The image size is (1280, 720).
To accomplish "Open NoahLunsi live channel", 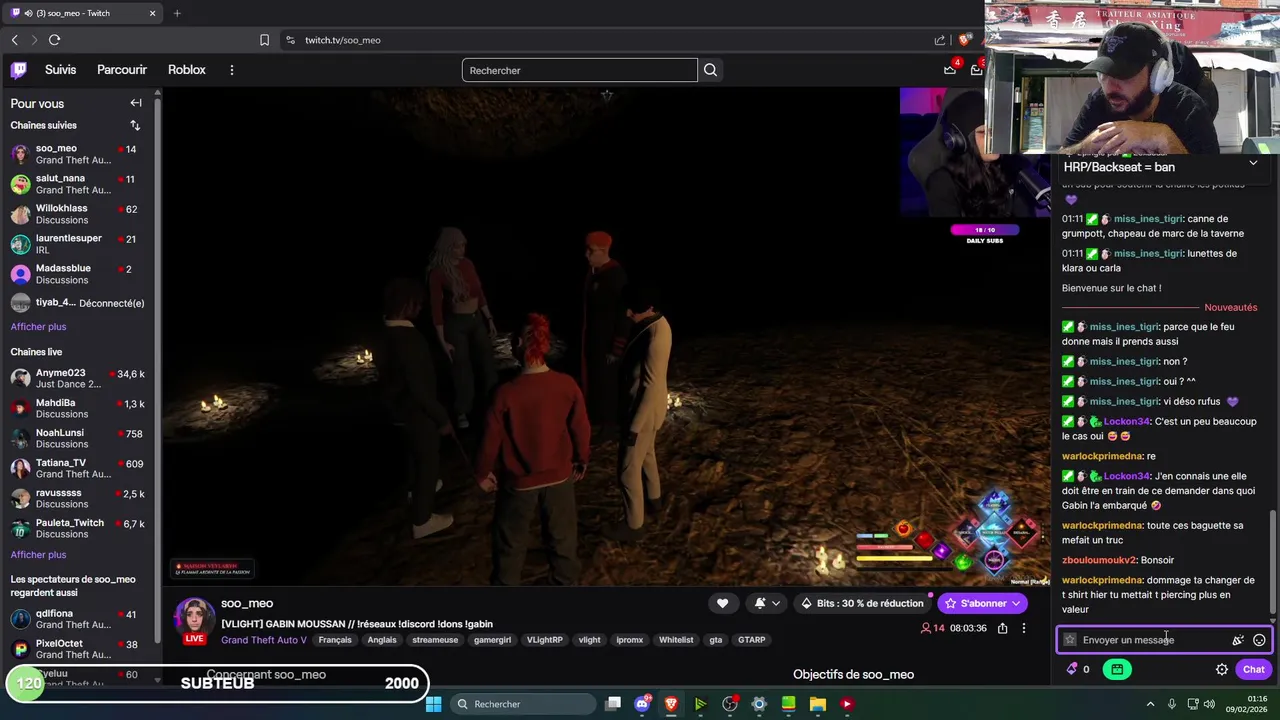I will click(x=78, y=439).
